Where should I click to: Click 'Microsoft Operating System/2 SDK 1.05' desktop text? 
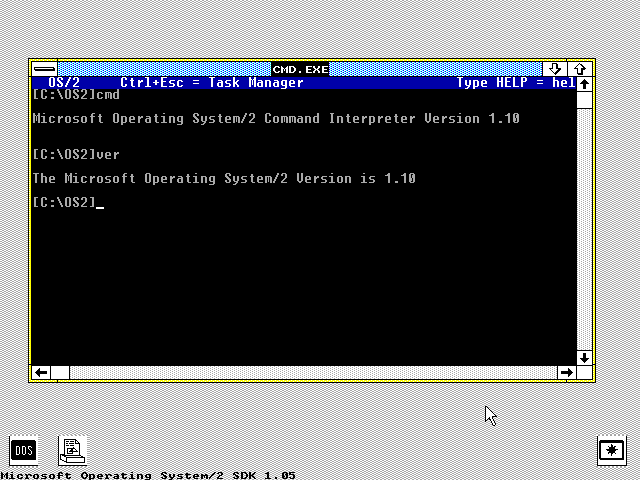coord(148,475)
